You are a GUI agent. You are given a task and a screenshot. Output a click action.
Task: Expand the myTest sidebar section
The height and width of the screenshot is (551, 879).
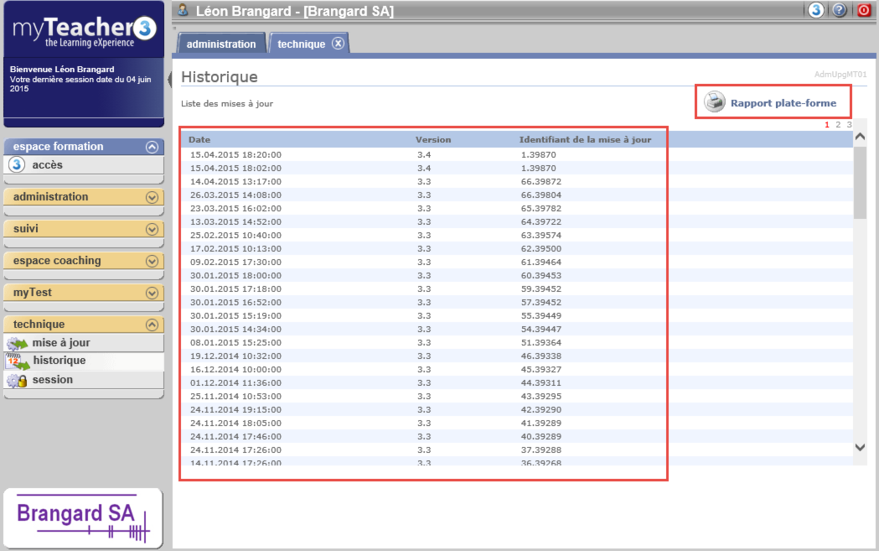tap(152, 293)
